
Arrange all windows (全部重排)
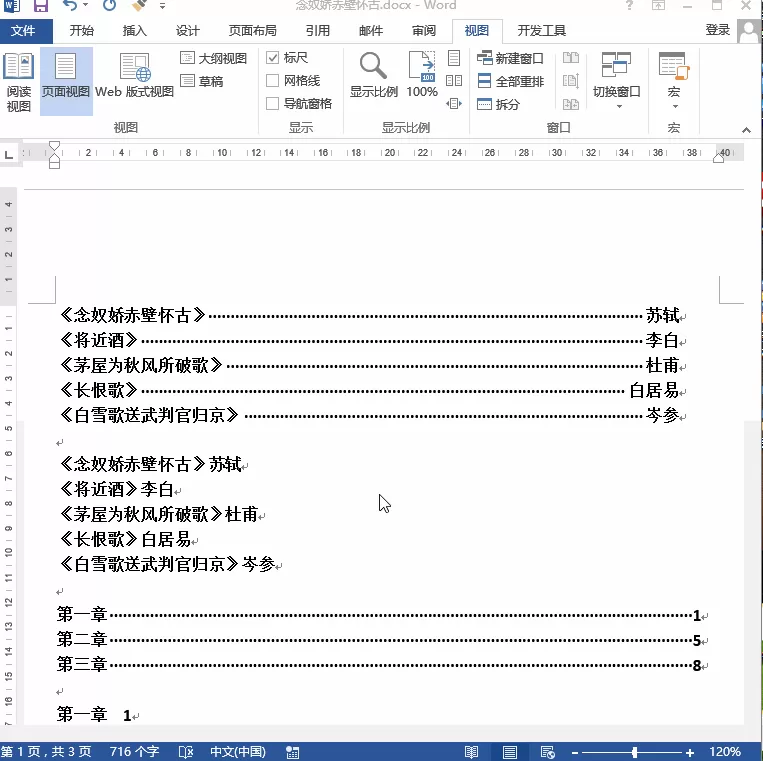pyautogui.click(x=510, y=81)
